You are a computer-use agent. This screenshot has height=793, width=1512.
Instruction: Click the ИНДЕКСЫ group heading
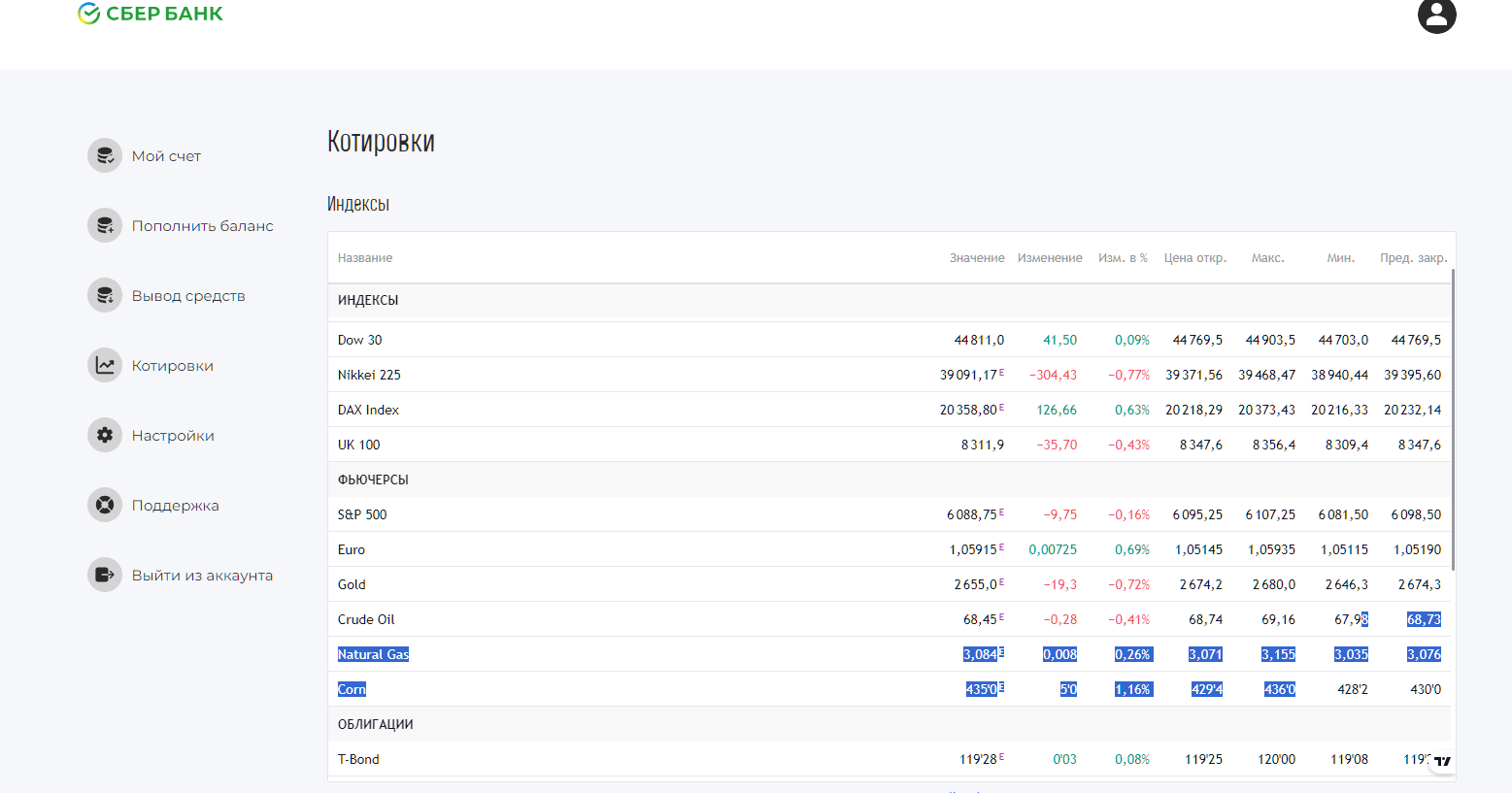click(368, 301)
